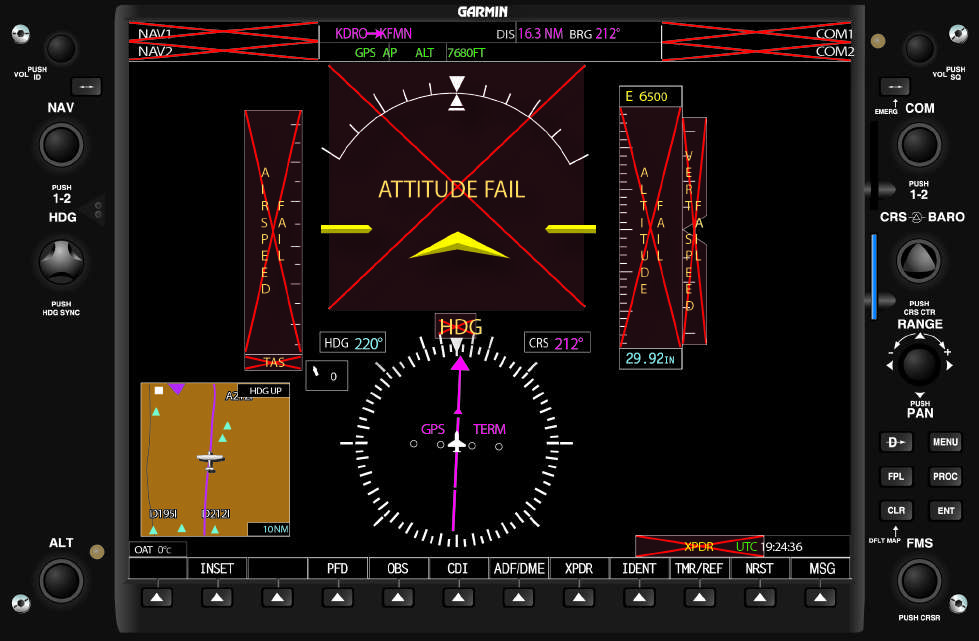Select the PROC procedures button
Viewport: 979px width, 641px height.
(x=945, y=476)
